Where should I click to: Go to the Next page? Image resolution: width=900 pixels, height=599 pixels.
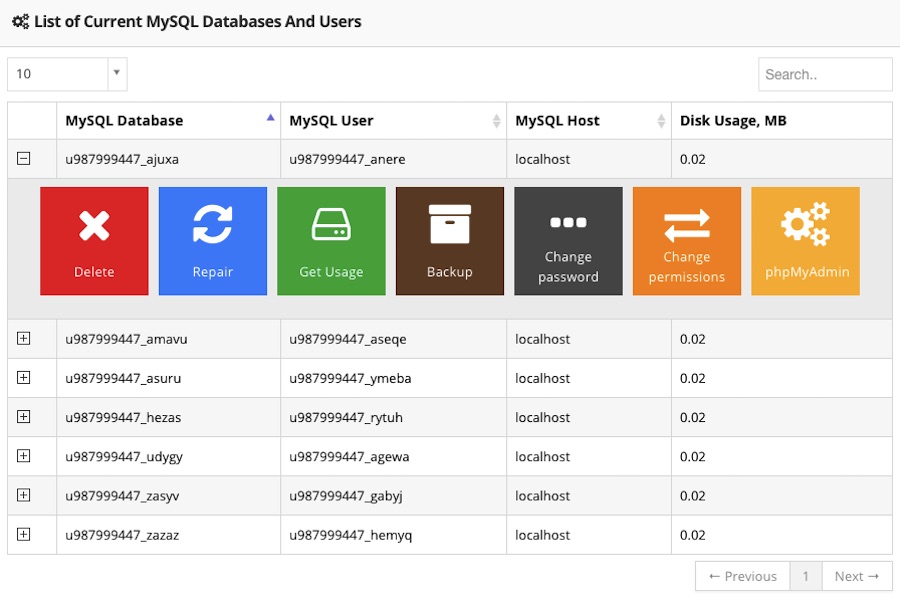(857, 576)
